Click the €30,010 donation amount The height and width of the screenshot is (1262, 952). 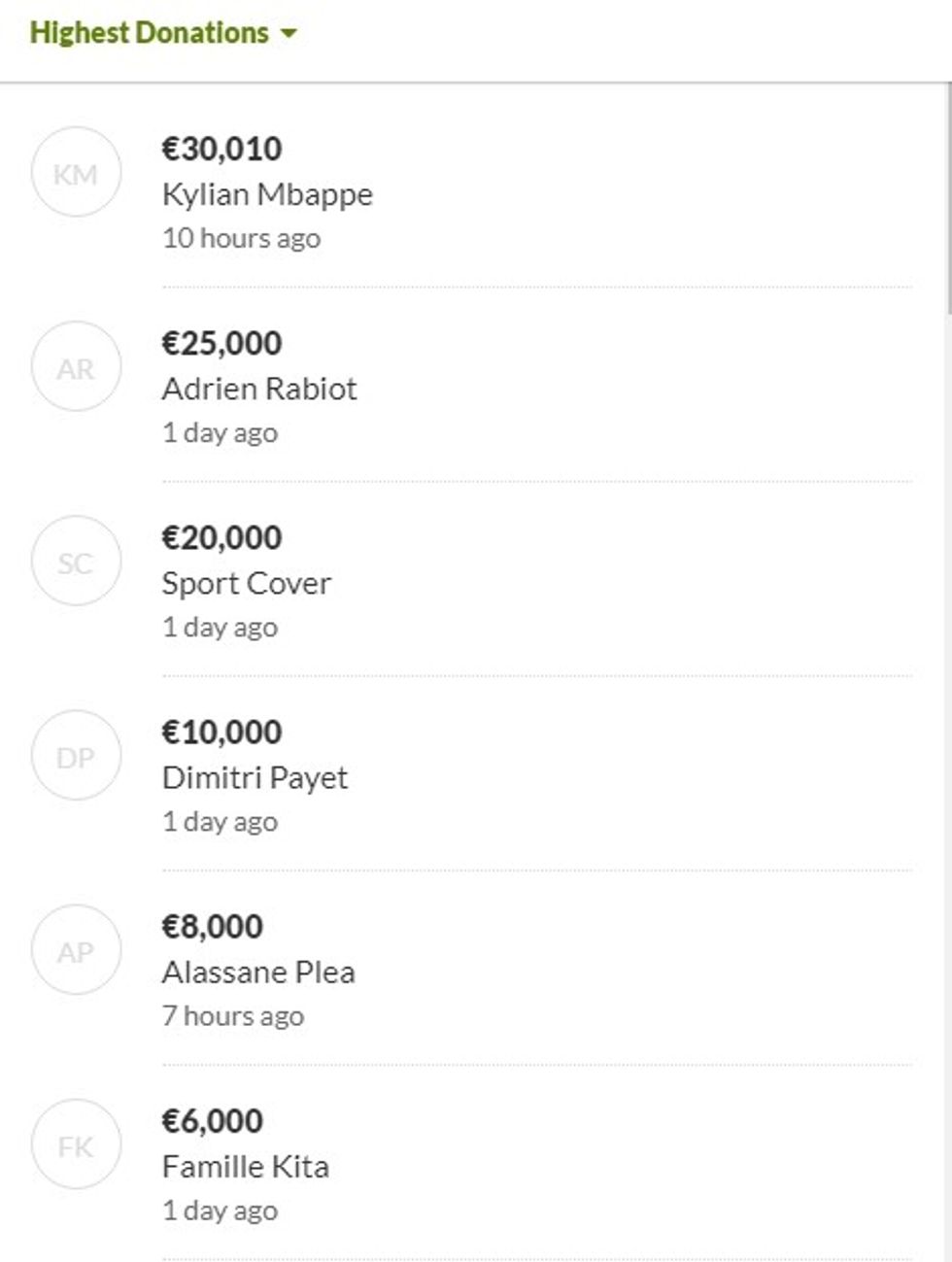tap(221, 149)
